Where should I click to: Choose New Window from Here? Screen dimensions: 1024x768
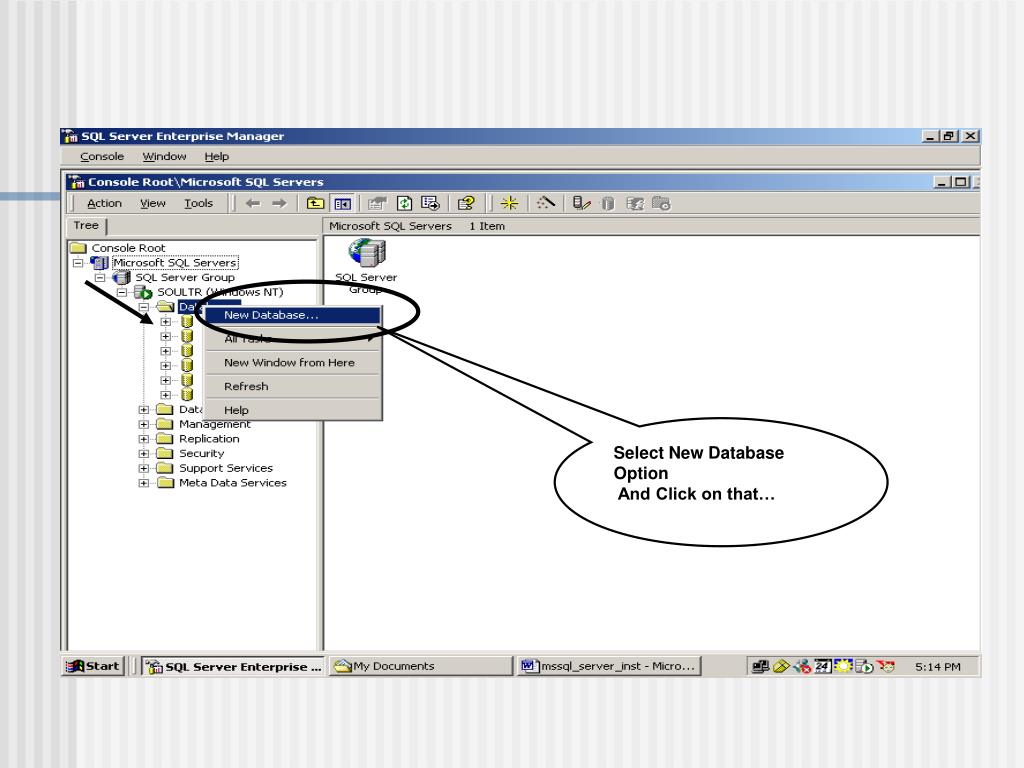tap(293, 362)
